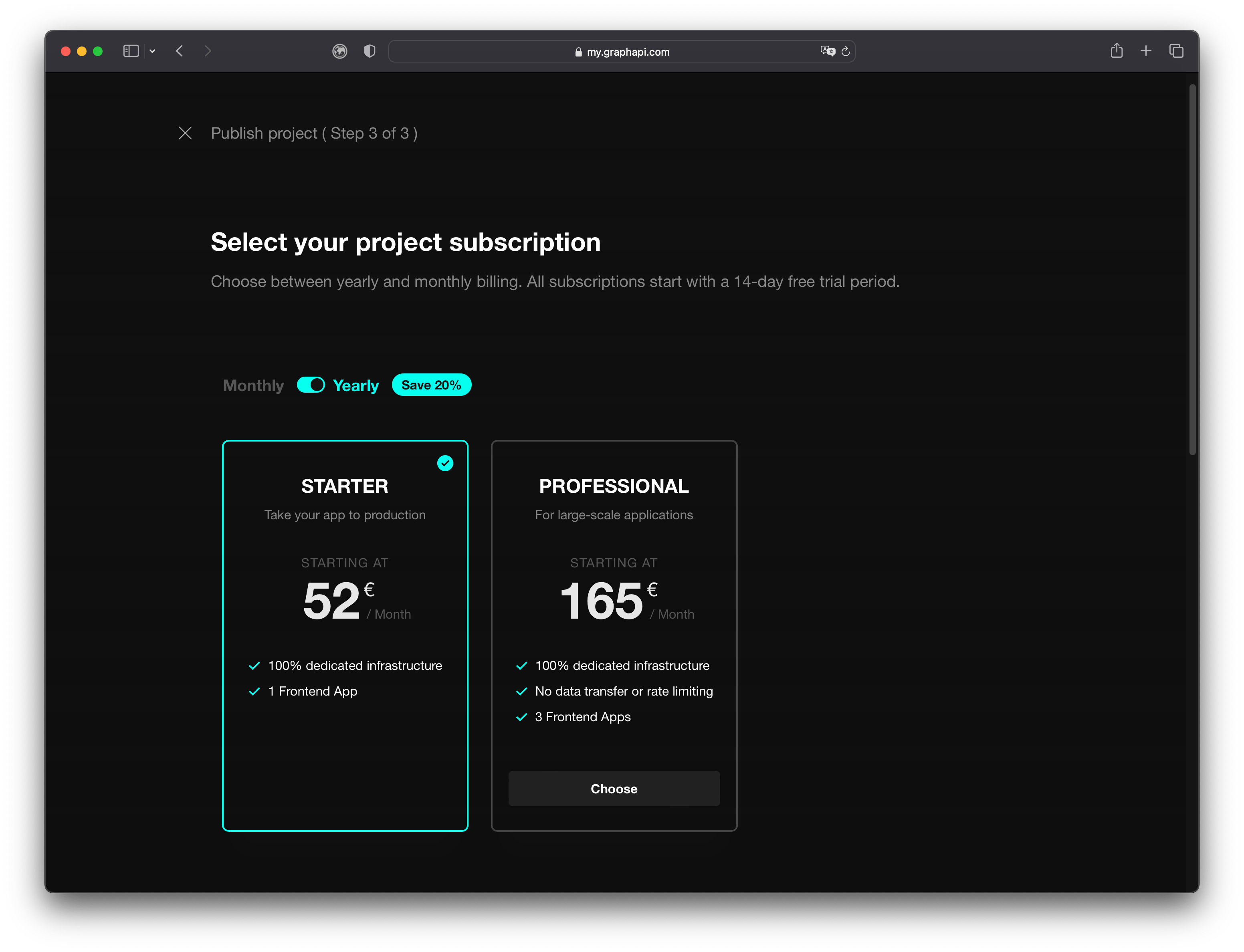
Task: Click 'Take your app to production' text
Action: click(345, 515)
